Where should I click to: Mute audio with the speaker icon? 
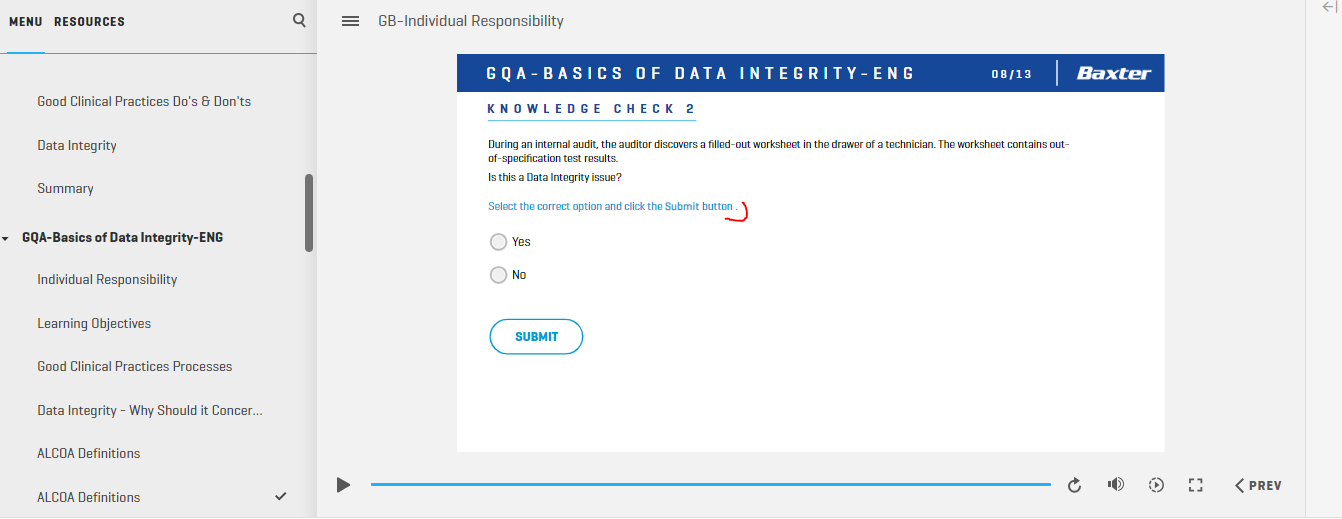point(1116,485)
